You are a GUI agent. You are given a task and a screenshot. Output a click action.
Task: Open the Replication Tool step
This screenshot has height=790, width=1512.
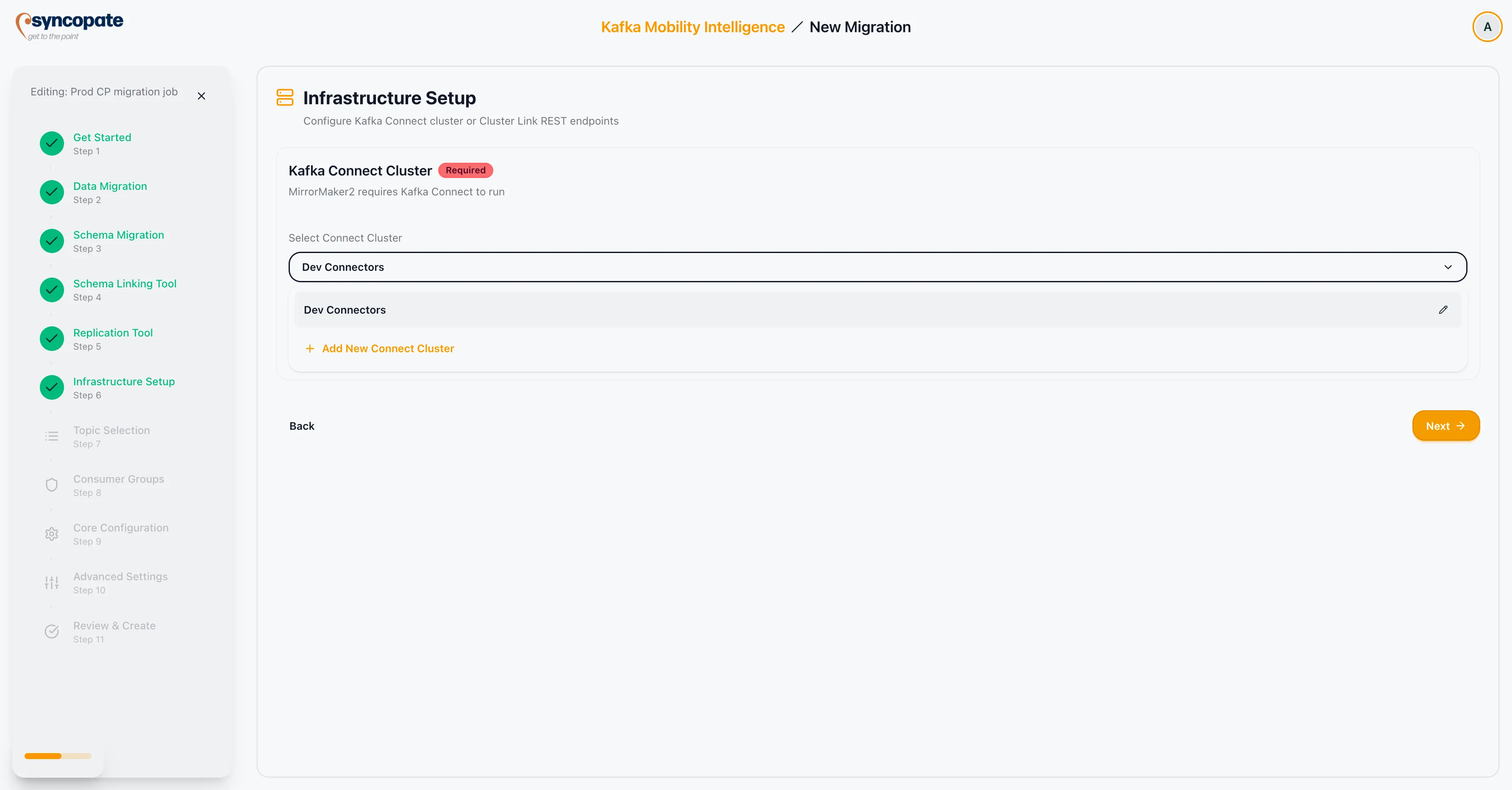(x=113, y=333)
